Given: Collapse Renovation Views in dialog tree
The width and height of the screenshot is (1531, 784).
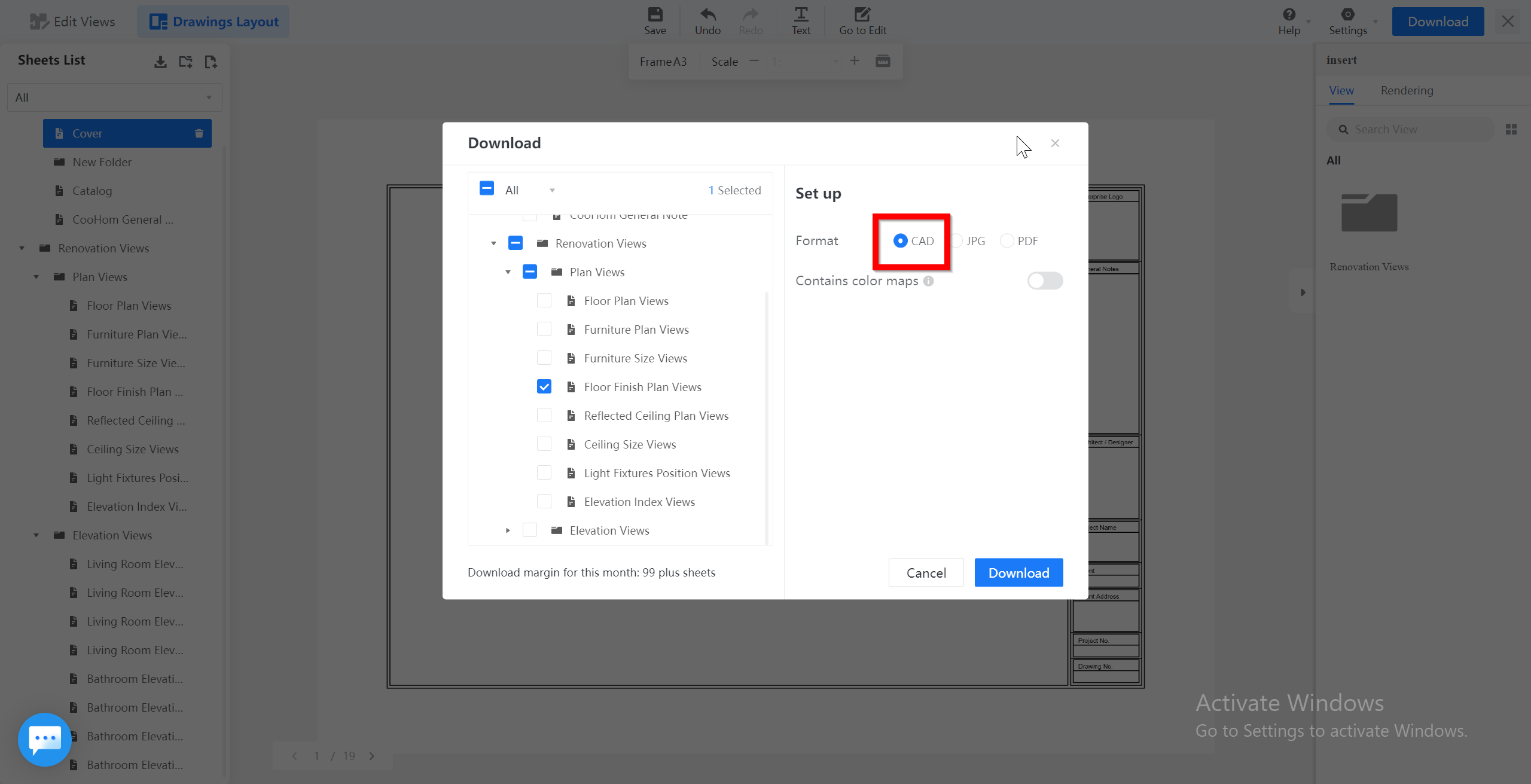Looking at the screenshot, I should (x=493, y=243).
